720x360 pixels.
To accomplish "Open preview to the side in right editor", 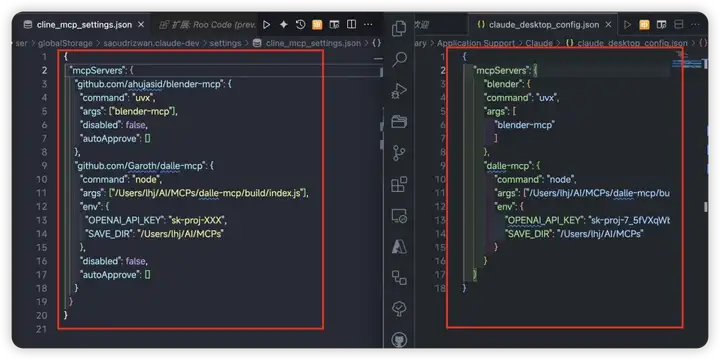I will [661, 25].
